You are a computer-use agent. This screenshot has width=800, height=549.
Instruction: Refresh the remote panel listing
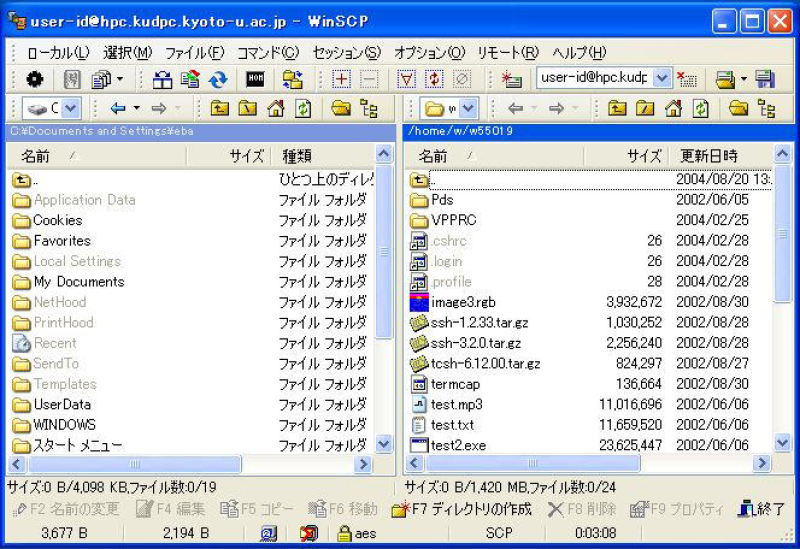pyautogui.click(x=701, y=108)
